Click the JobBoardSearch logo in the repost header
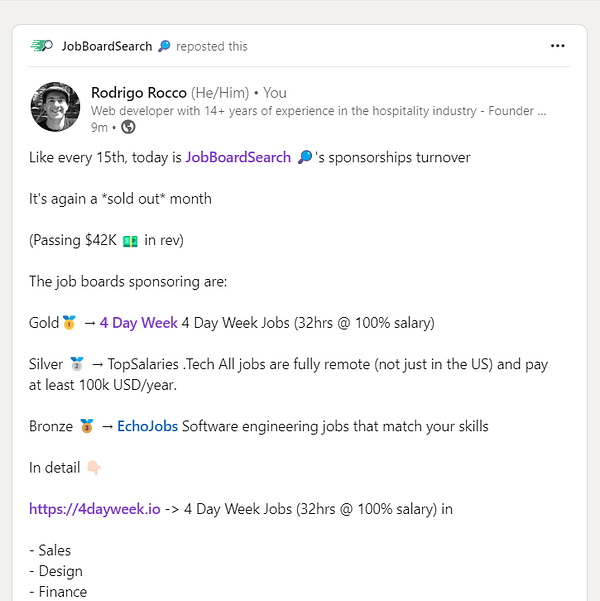This screenshot has width=600, height=601. pos(42,46)
